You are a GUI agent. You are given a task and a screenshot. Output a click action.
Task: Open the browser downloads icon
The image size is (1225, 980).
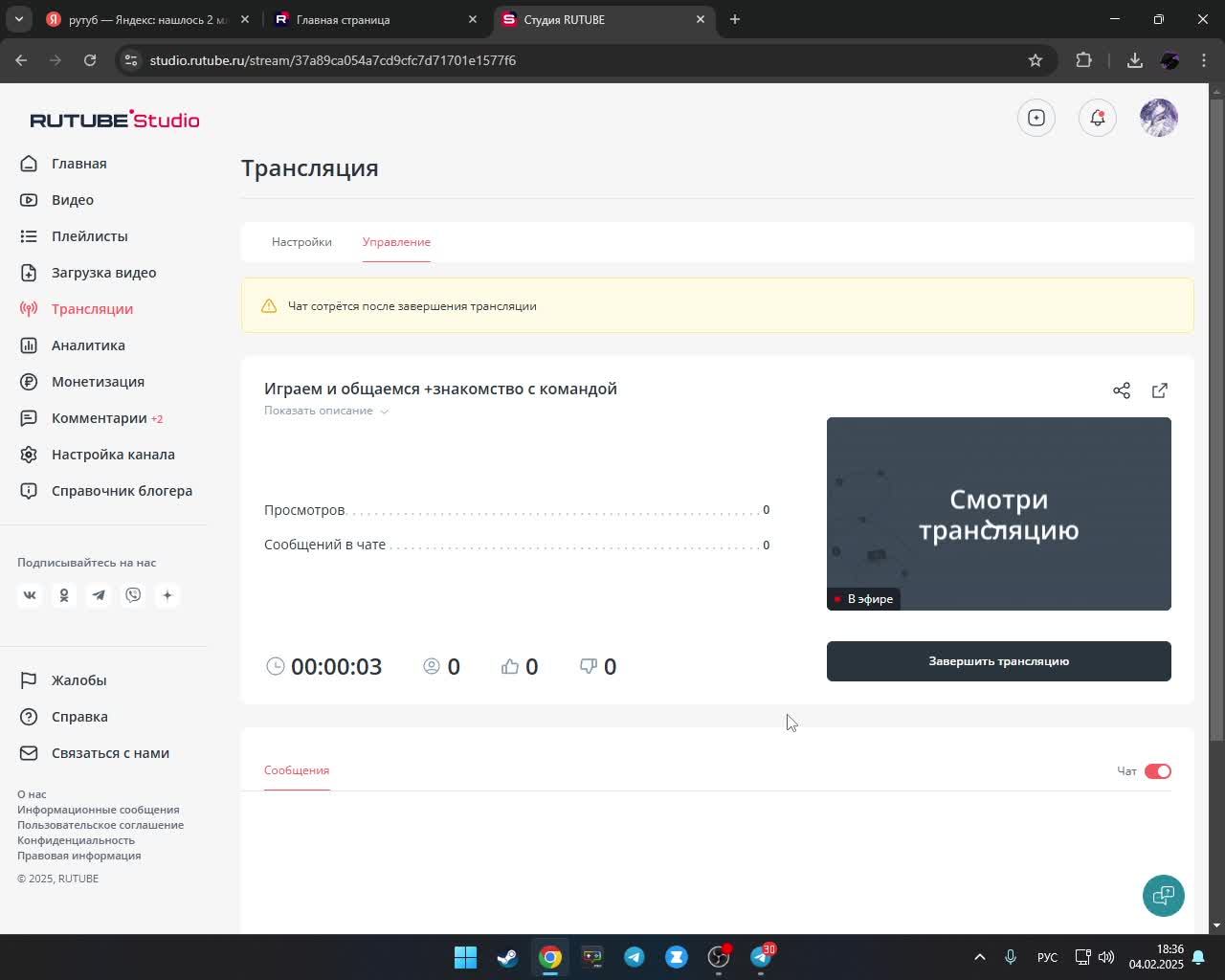[x=1134, y=60]
